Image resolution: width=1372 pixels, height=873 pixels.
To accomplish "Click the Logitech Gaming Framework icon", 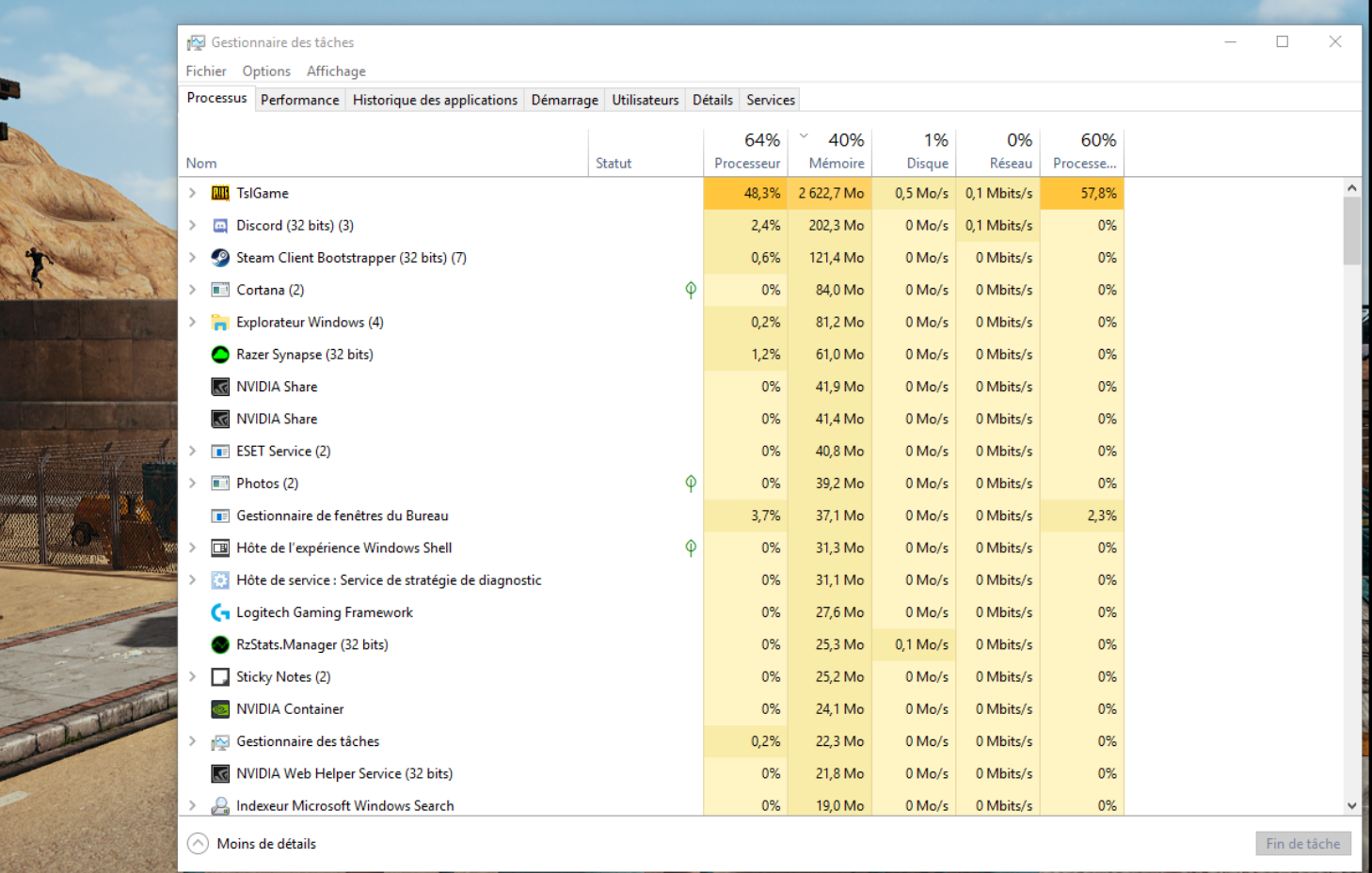I will coord(220,612).
